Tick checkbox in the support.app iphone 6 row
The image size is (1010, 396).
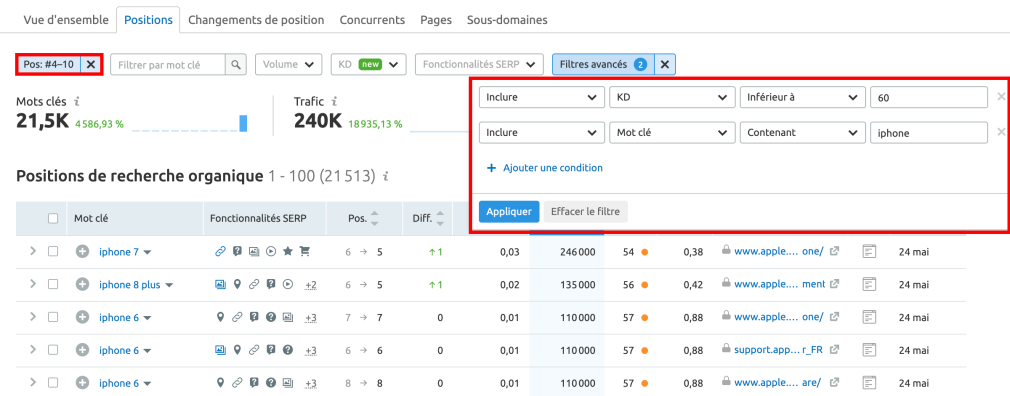[53, 350]
